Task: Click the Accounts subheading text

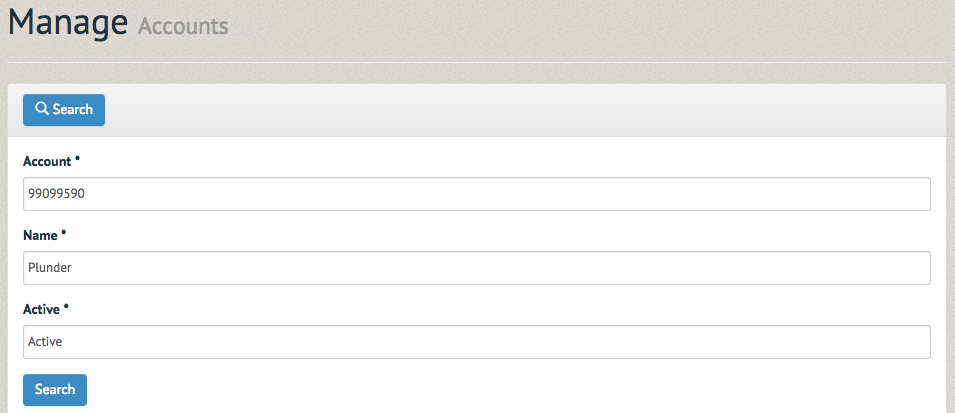Action: click(183, 27)
